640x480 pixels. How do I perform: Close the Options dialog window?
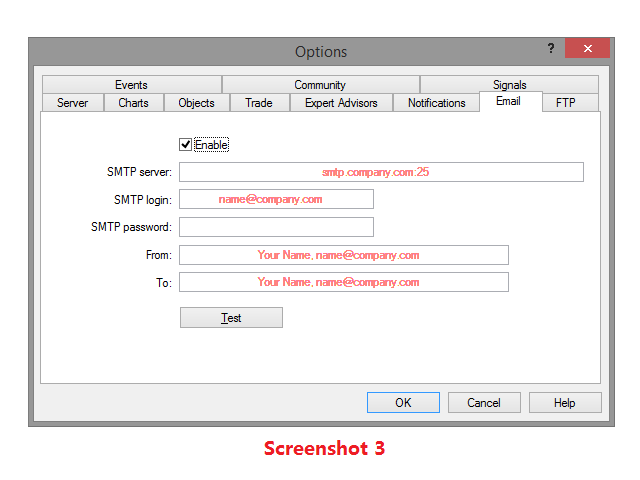click(x=587, y=49)
